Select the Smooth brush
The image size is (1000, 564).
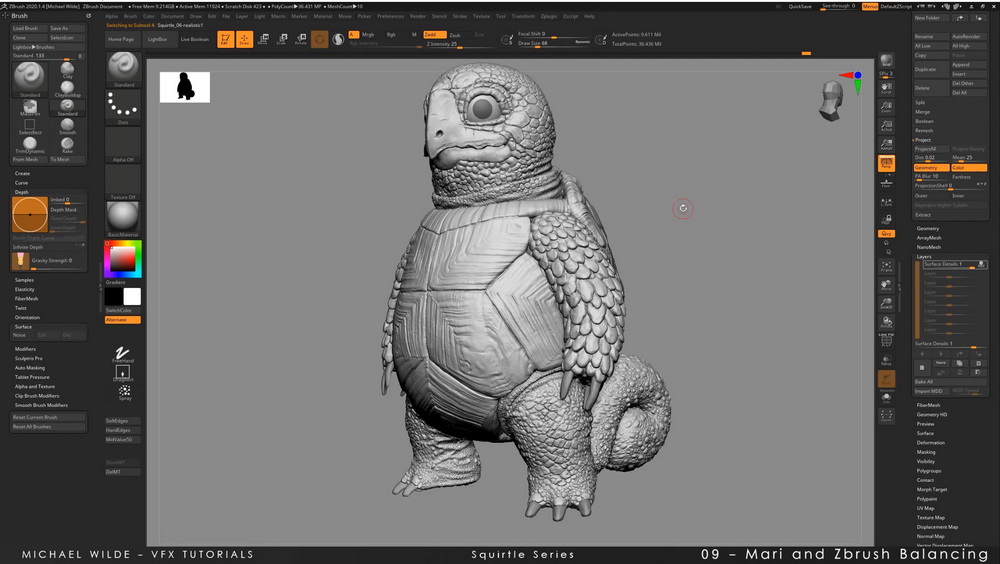[67, 126]
